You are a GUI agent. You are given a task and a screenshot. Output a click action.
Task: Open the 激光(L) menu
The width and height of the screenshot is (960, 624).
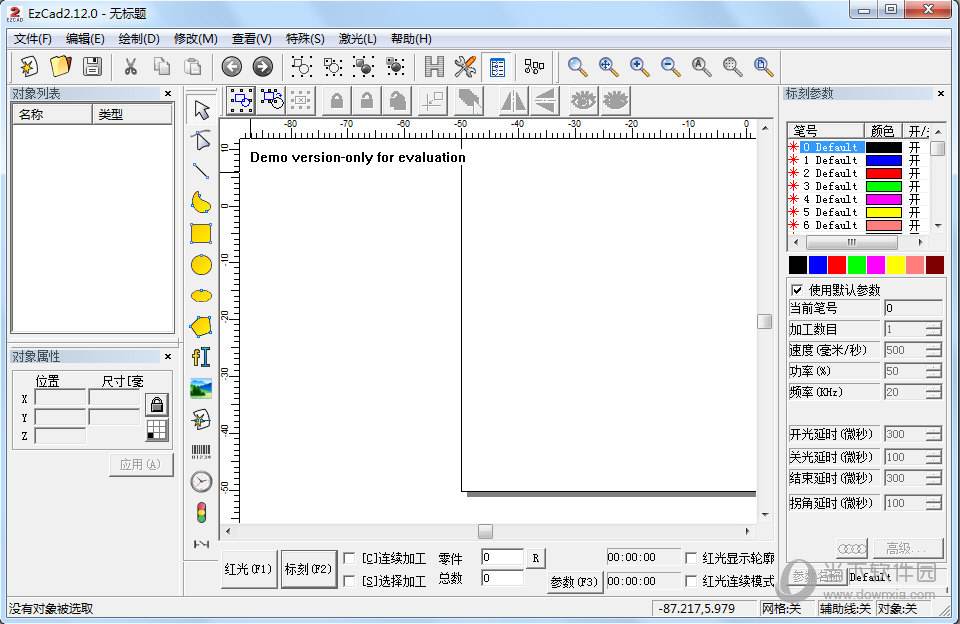[x=357, y=39]
